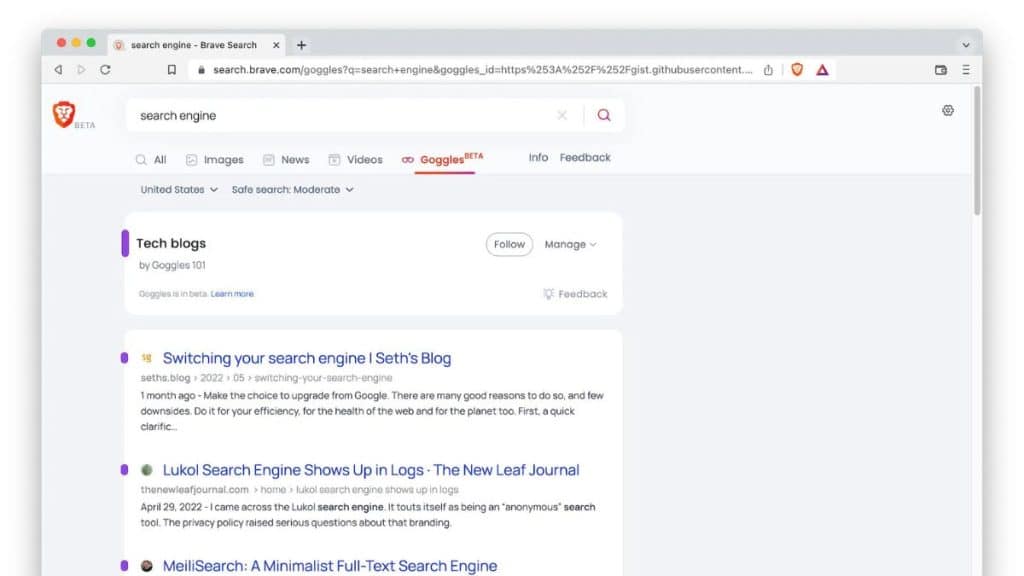Click the seths.blog breadcrumb URL
The width and height of the screenshot is (1024, 576).
coord(266,377)
